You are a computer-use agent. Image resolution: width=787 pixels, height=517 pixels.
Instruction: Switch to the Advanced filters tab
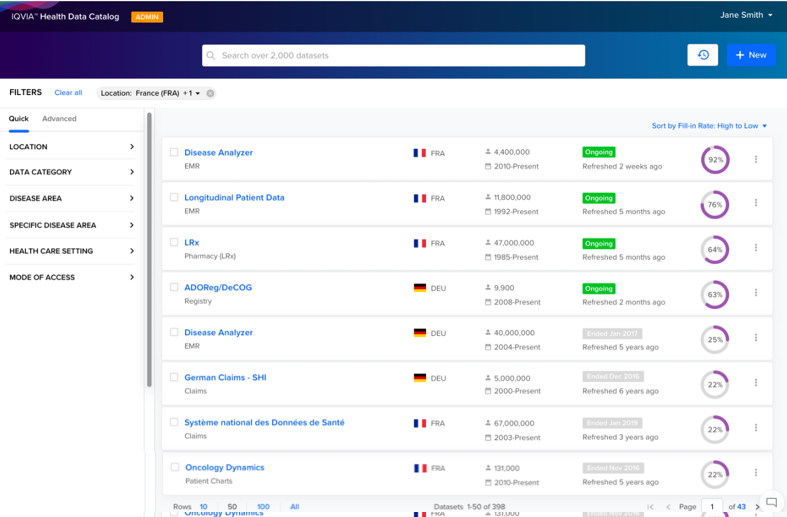[x=59, y=118]
